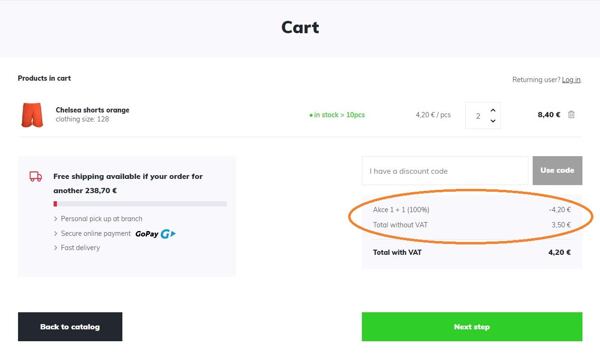Click the Fast delivery list item

point(77,248)
